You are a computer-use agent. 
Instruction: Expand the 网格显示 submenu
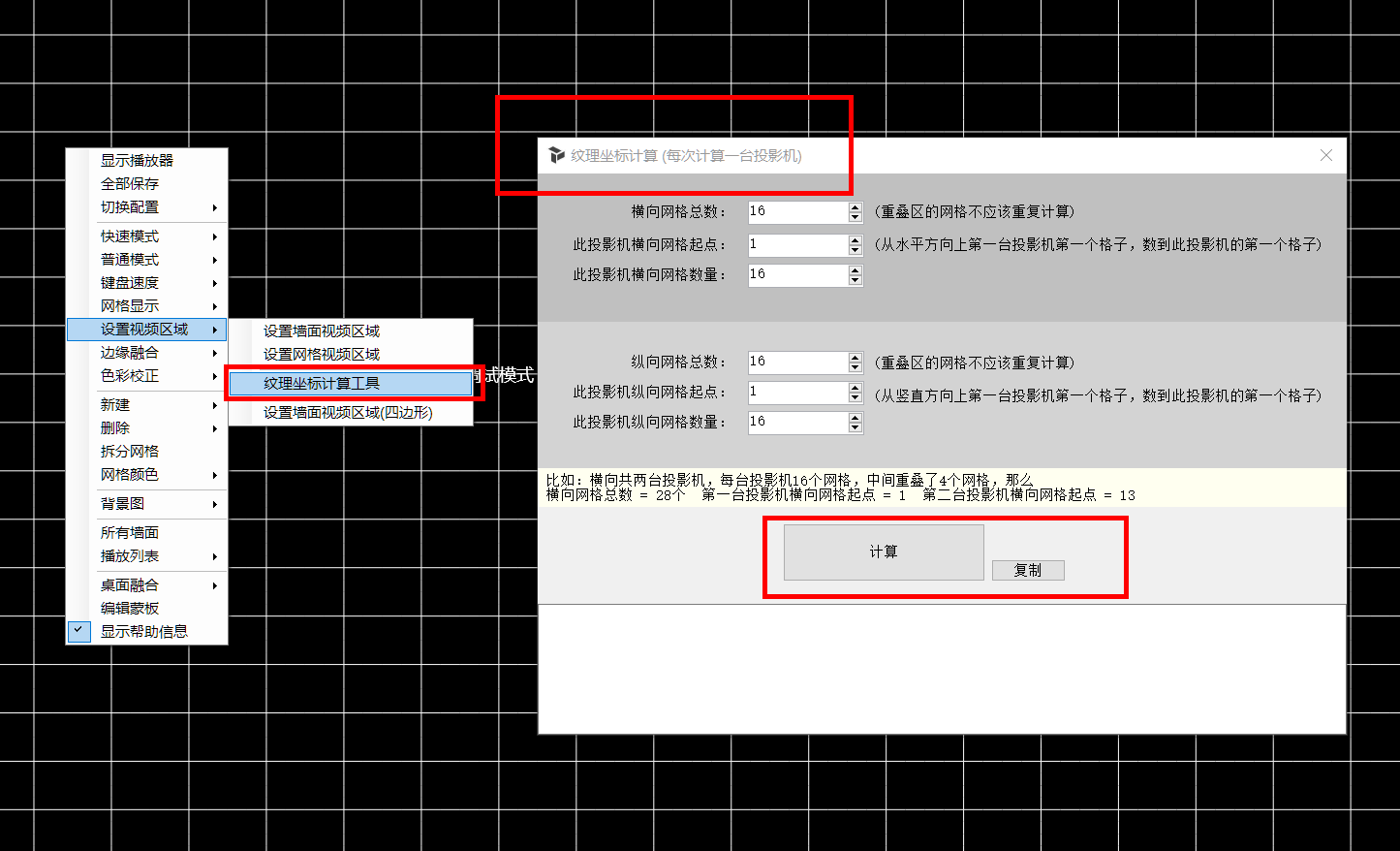pyautogui.click(x=147, y=306)
